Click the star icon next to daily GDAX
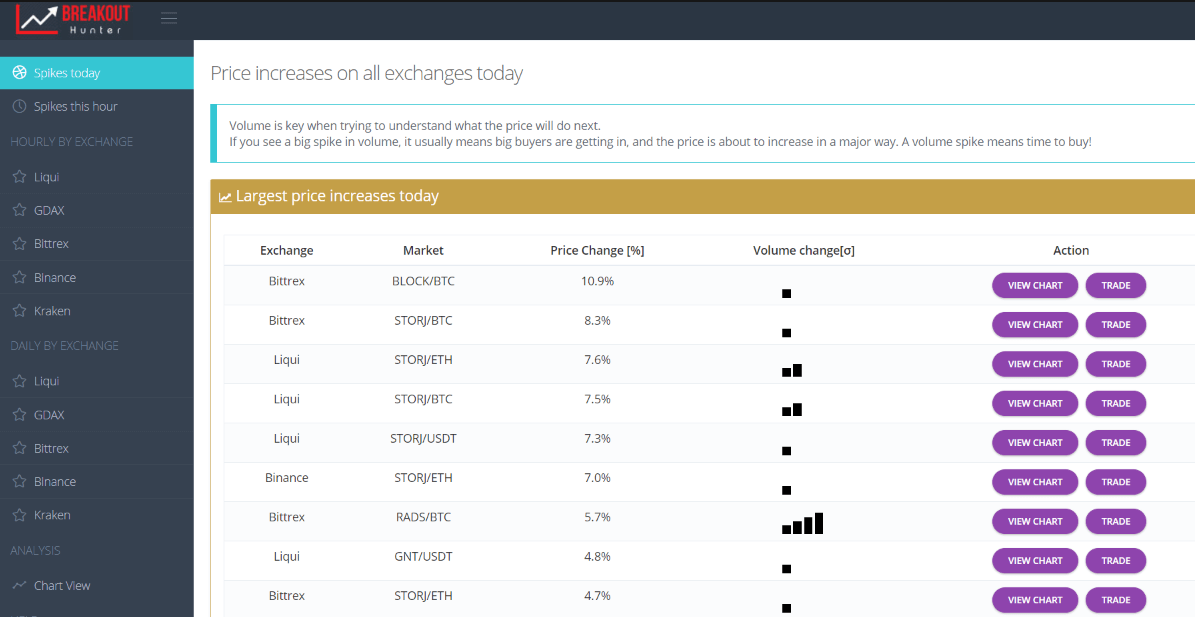The height and width of the screenshot is (617, 1195). pos(20,414)
